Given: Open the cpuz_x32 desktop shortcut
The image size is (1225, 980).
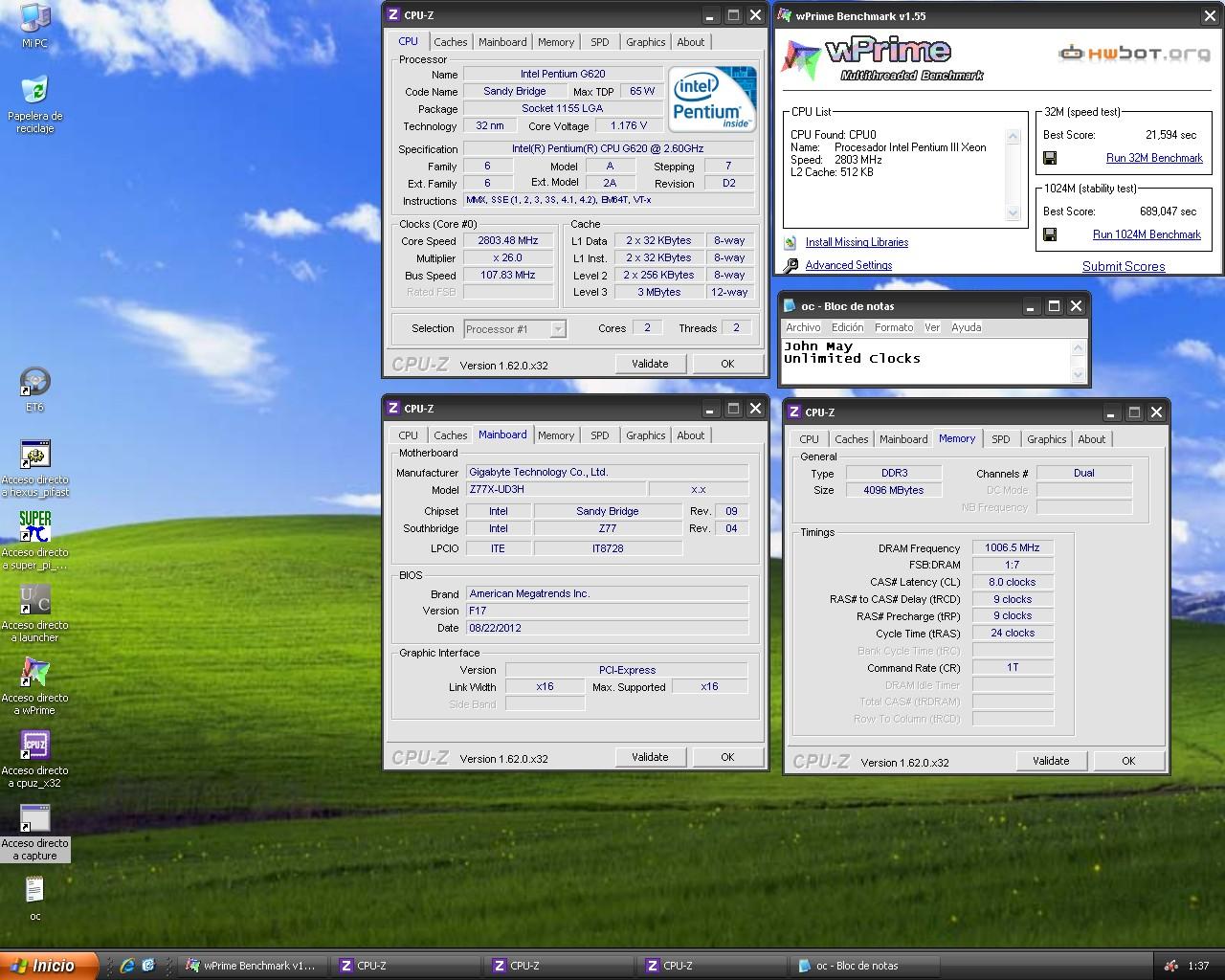Looking at the screenshot, I should (34, 746).
